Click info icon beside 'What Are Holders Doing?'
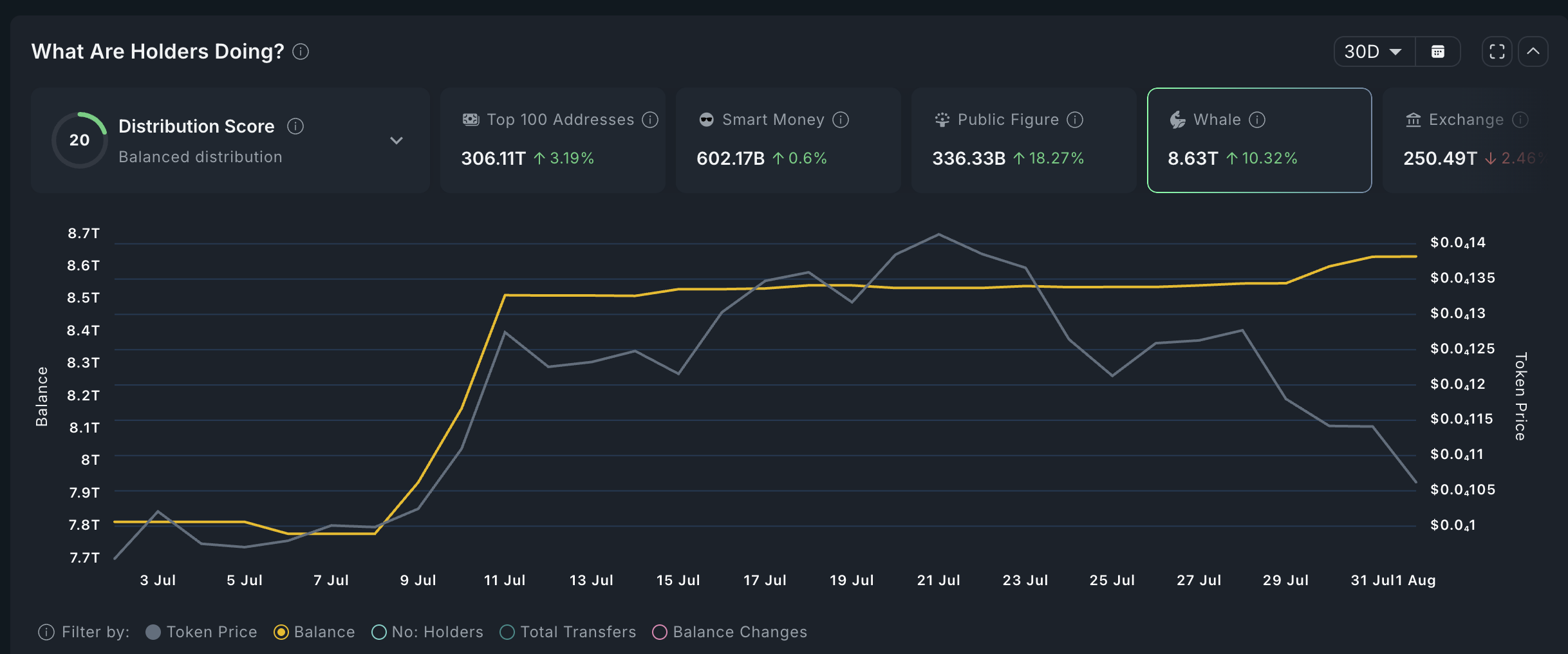 (301, 51)
